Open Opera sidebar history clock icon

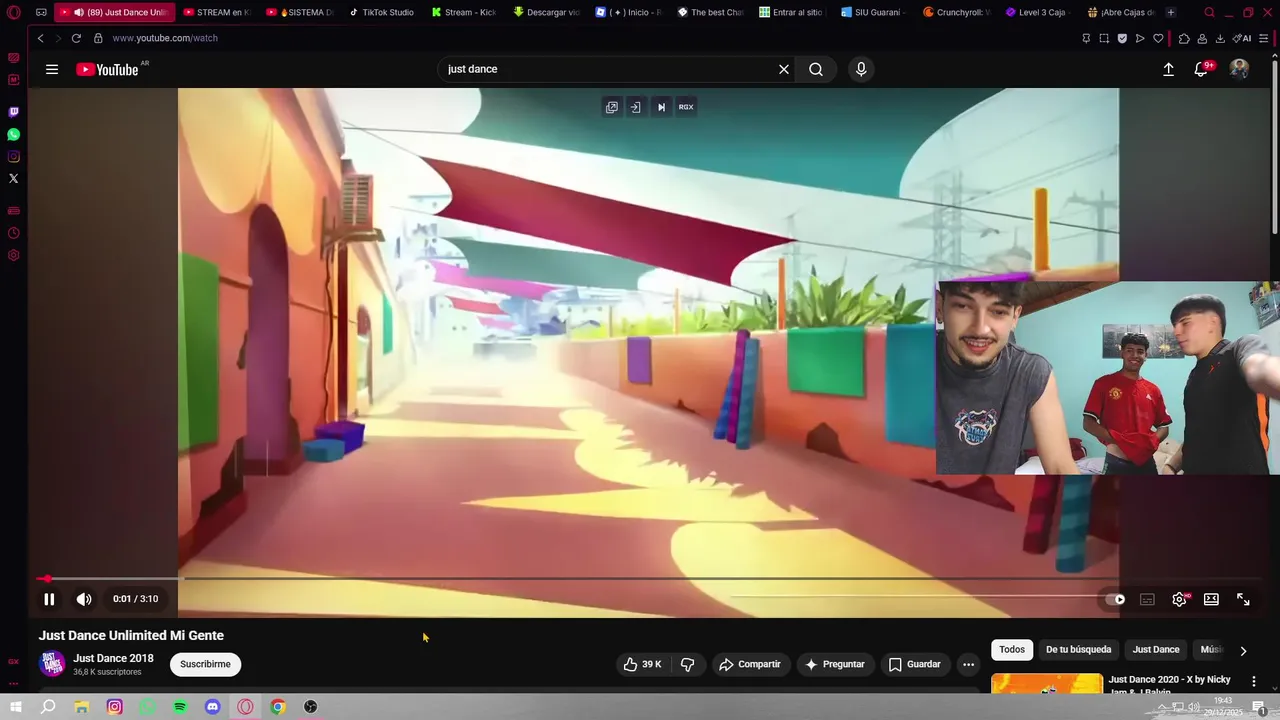(13, 233)
